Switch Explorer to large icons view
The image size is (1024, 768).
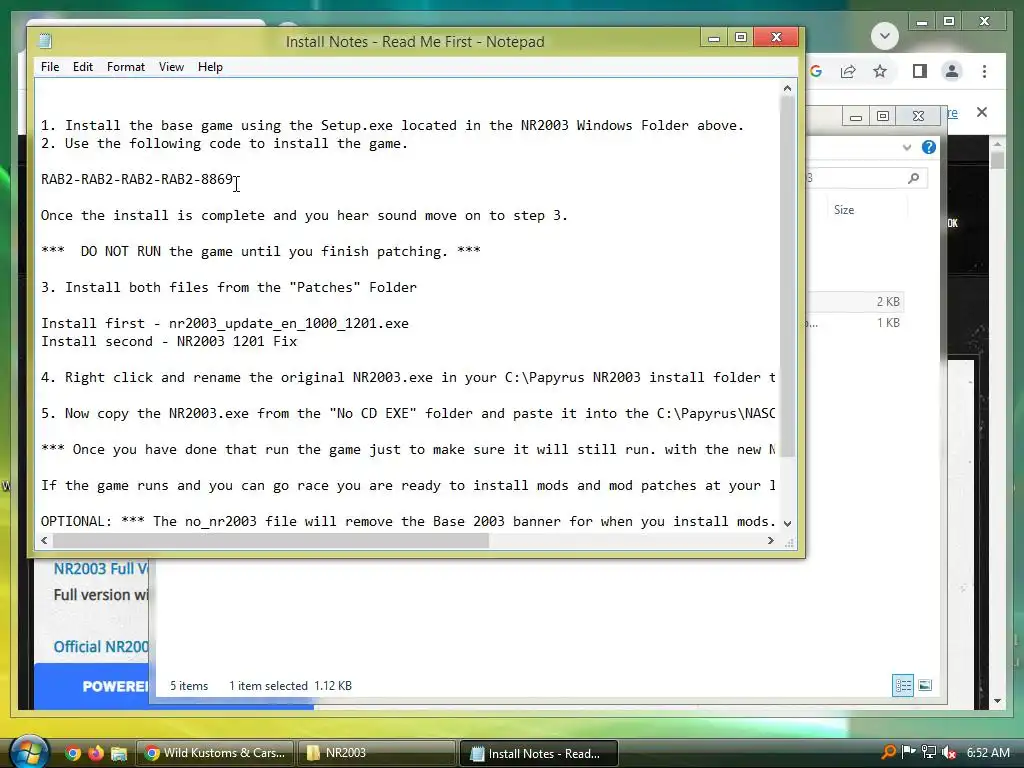coord(925,685)
